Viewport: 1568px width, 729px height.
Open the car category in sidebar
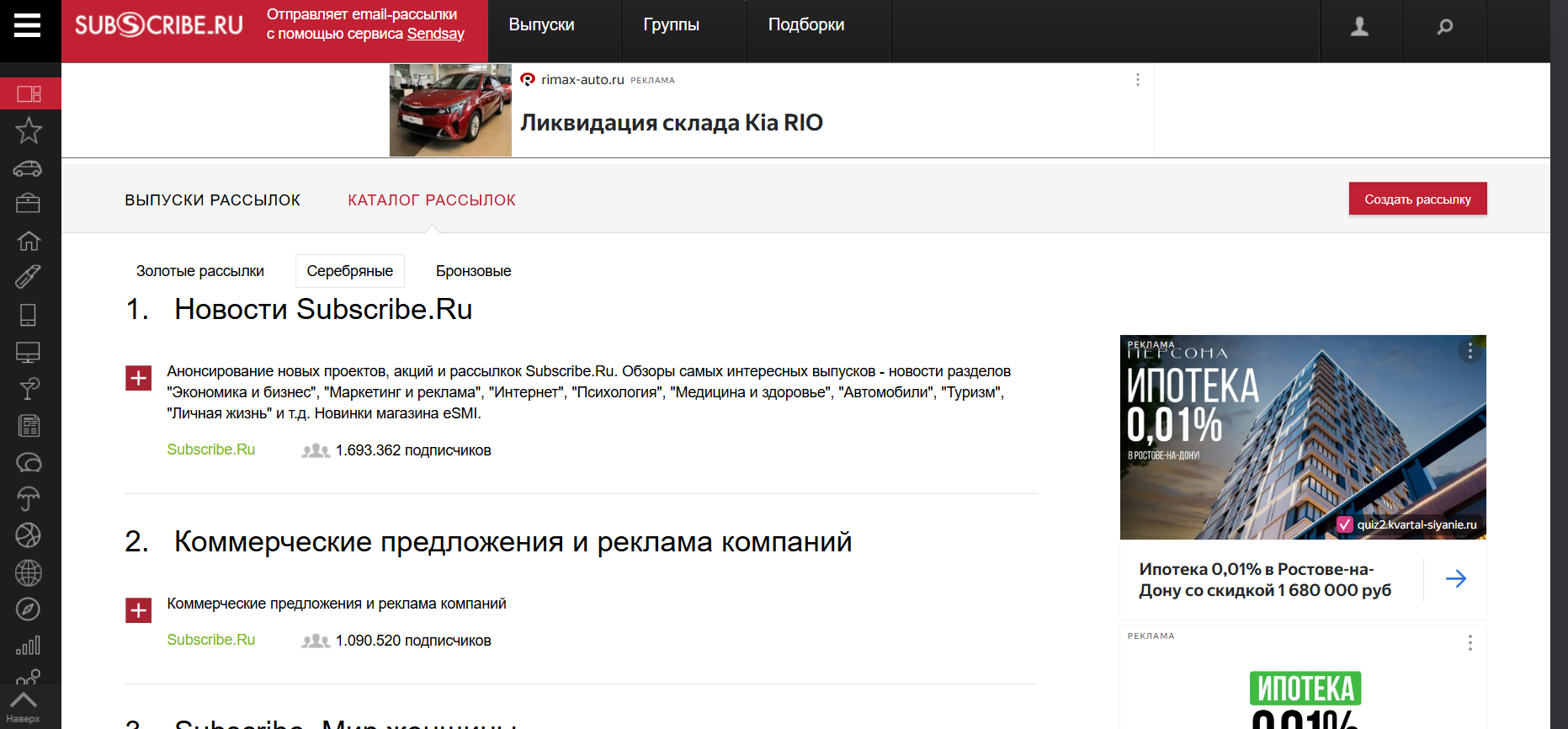coord(29,168)
